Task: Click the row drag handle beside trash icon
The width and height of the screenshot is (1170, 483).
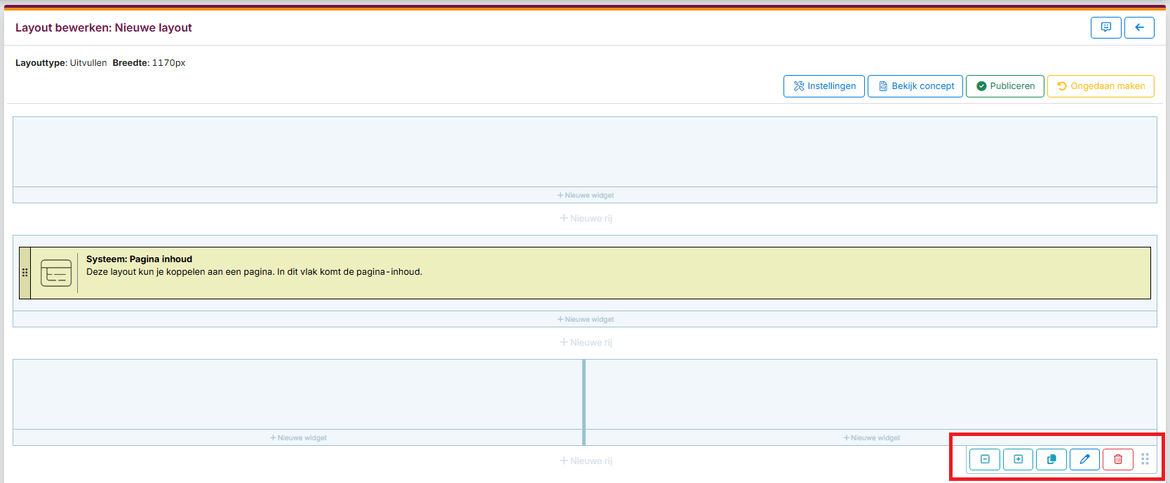Action: click(x=1146, y=459)
